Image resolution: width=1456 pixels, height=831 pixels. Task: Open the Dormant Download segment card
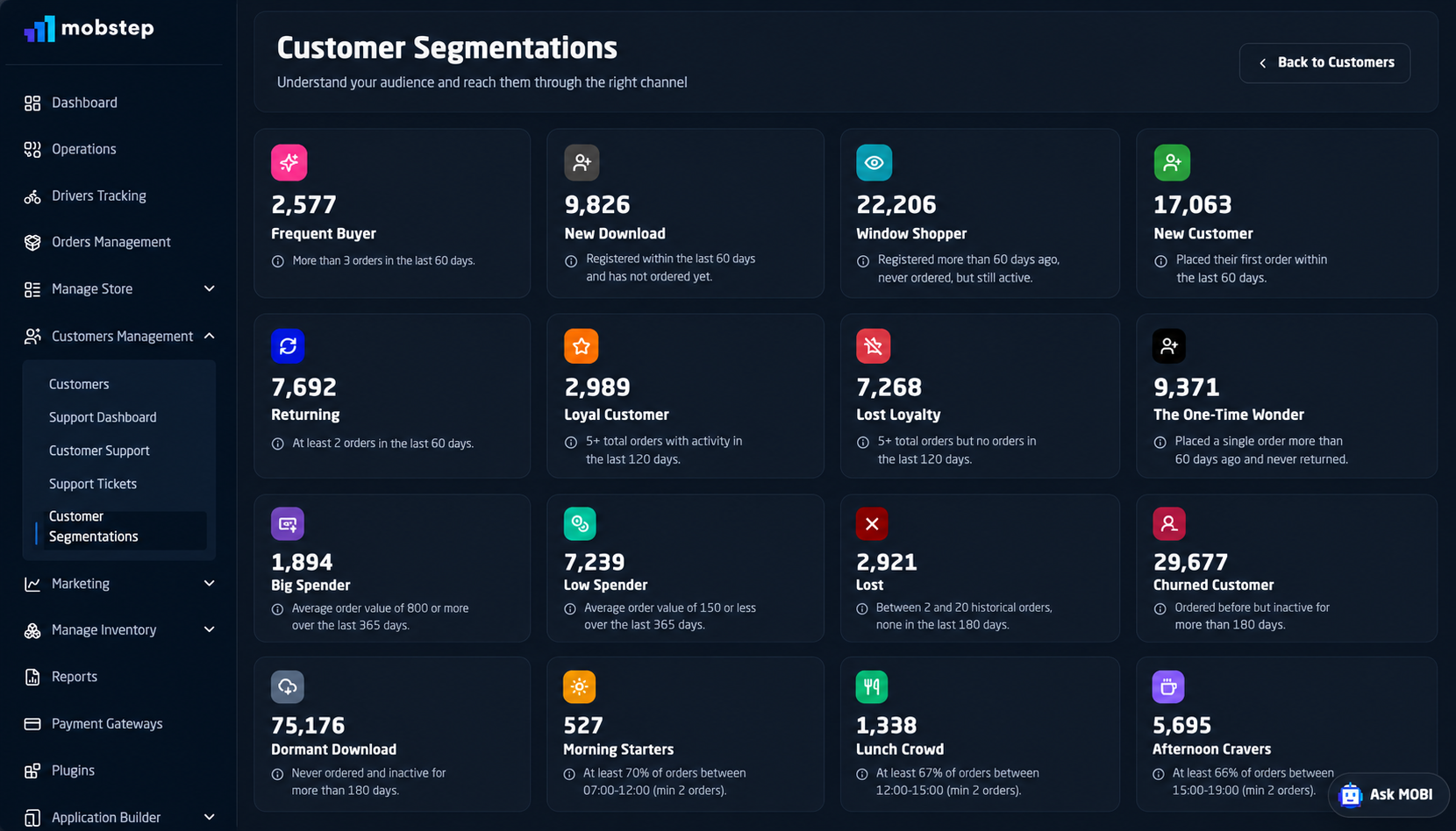point(392,734)
